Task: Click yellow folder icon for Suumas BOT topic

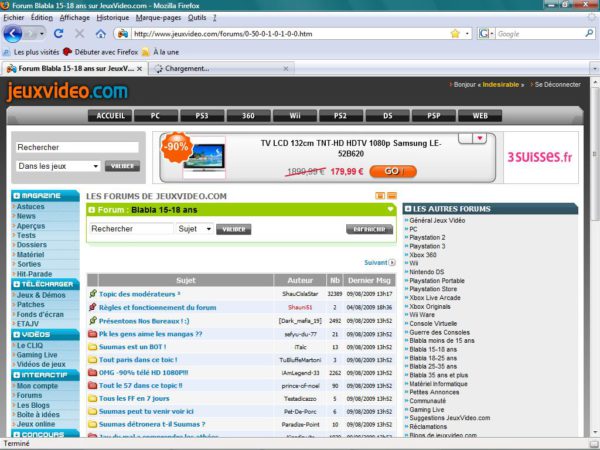Action: click(92, 347)
